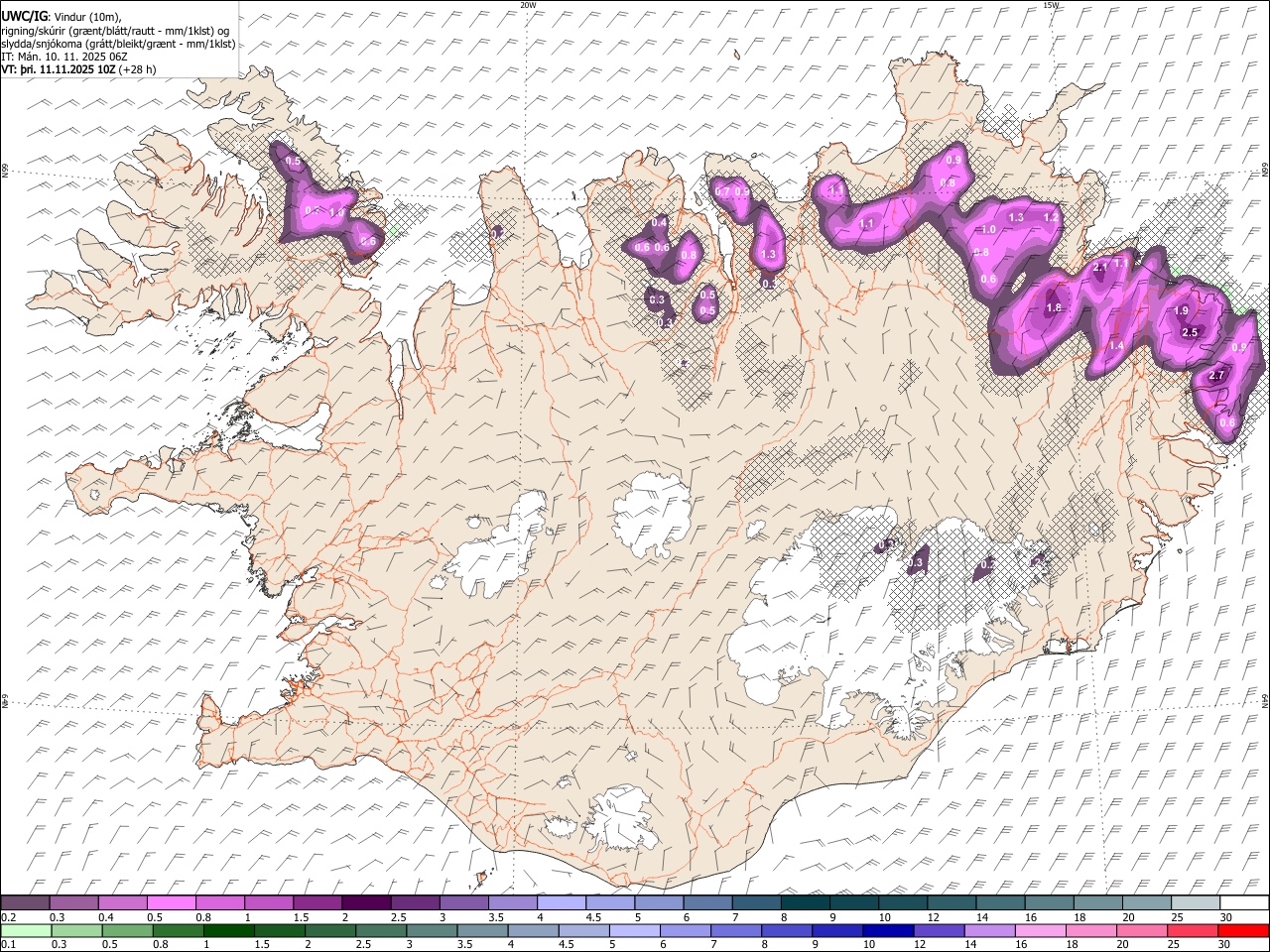This screenshot has width=1270, height=952.
Task: Click the 1.4 snowfall value on the map
Action: click(x=1116, y=345)
